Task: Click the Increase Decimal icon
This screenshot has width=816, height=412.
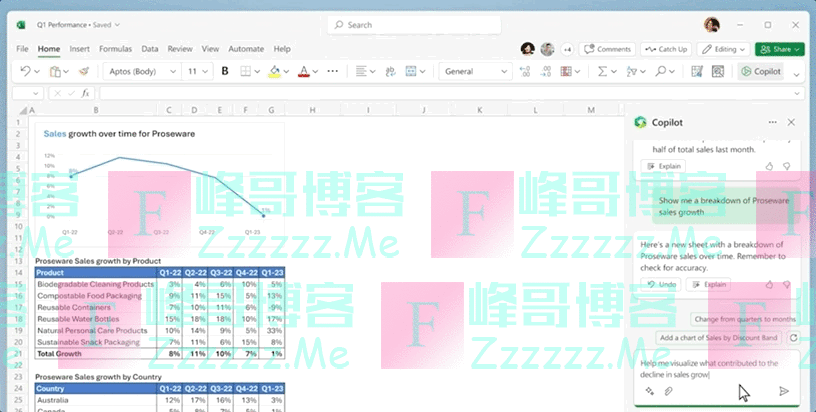Action: 525,71
